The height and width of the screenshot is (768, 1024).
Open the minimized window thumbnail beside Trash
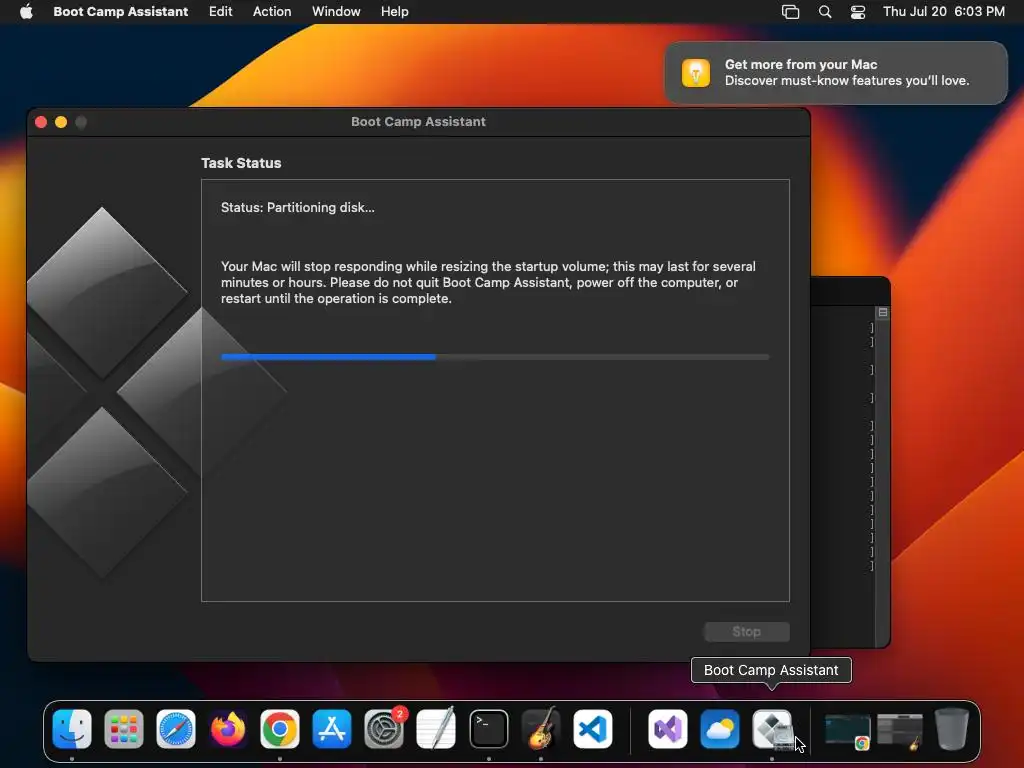click(900, 730)
